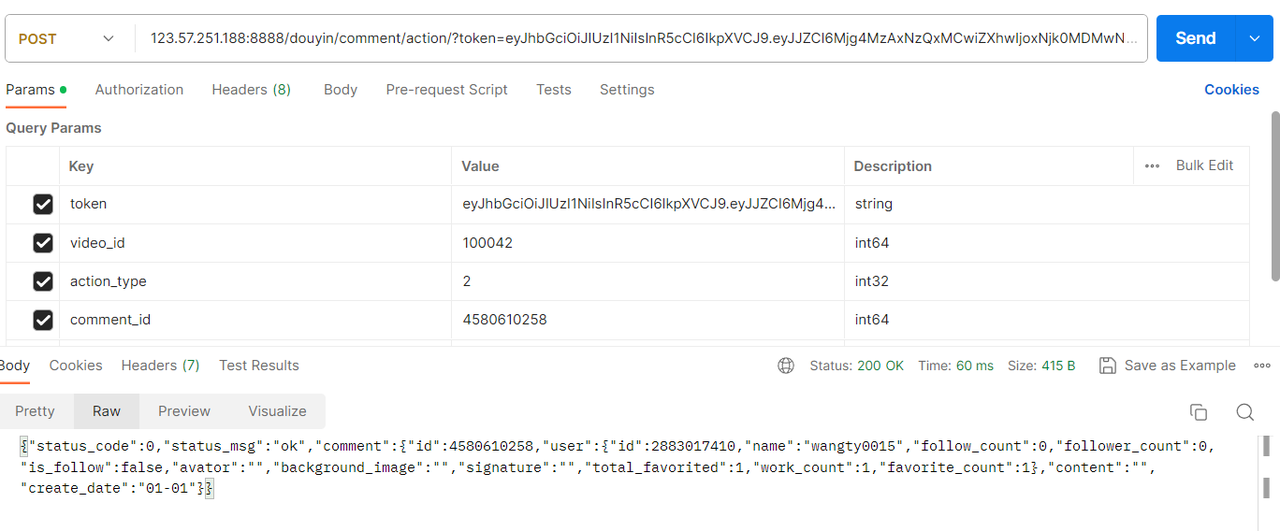Click Bulk Edit for query params

coord(1204,165)
